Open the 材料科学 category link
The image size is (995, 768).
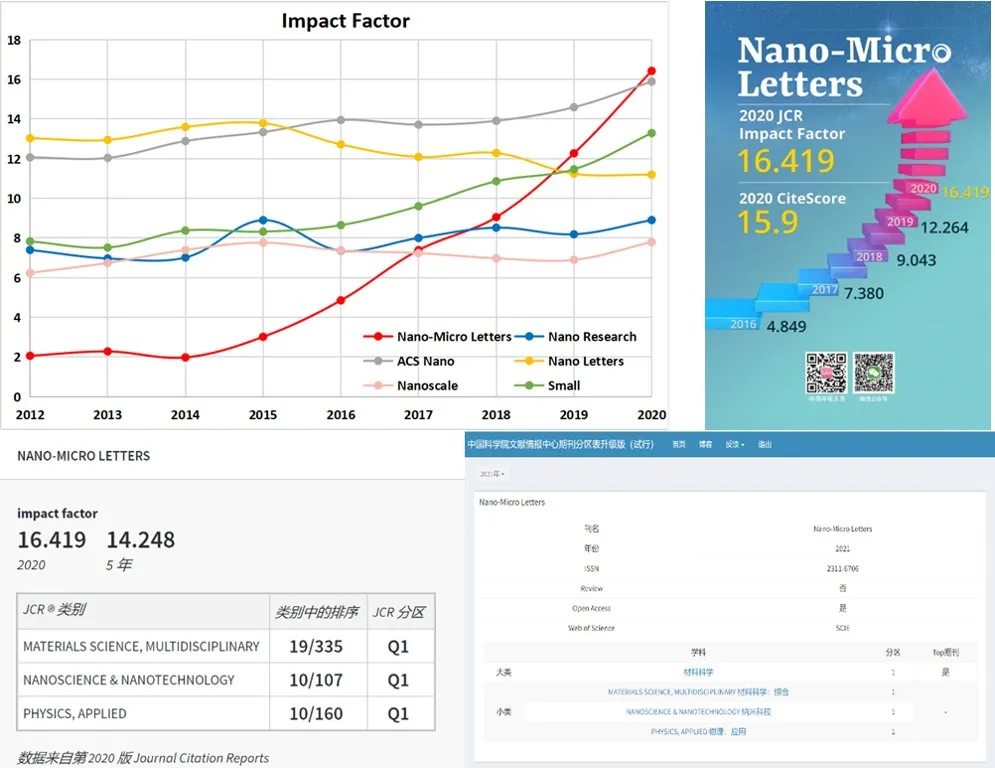[698, 672]
